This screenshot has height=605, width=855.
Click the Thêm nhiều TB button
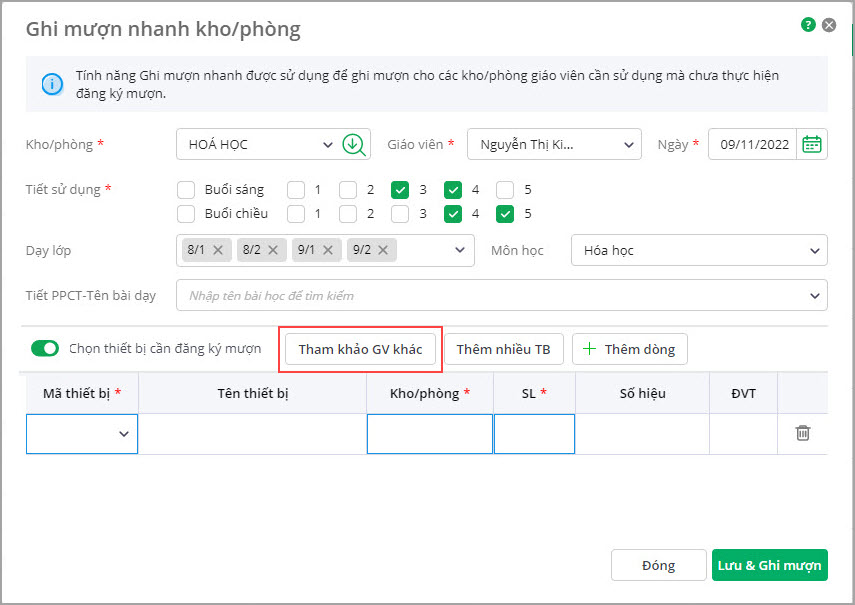[x=503, y=349]
